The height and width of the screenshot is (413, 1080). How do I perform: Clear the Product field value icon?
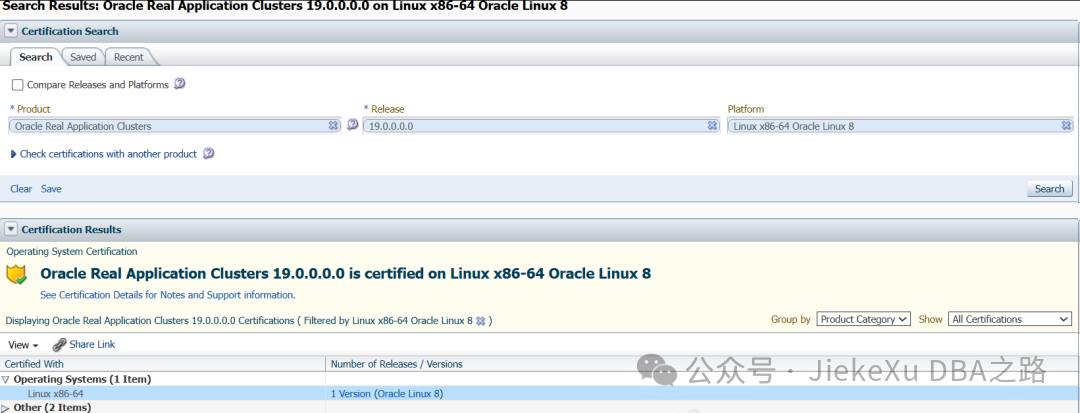333,126
